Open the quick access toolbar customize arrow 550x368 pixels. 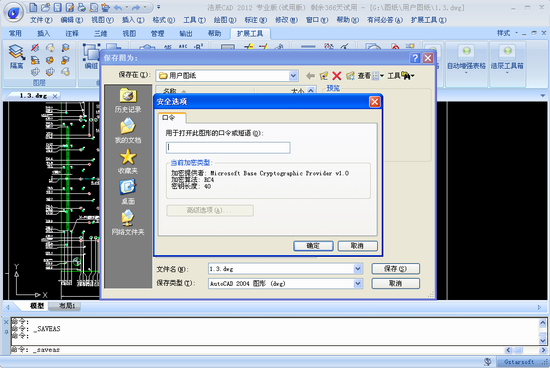(159, 7)
